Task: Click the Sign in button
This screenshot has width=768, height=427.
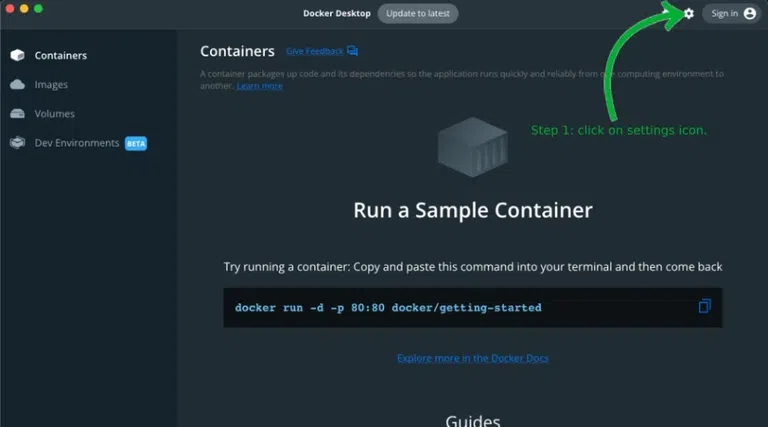Action: pyautogui.click(x=731, y=14)
